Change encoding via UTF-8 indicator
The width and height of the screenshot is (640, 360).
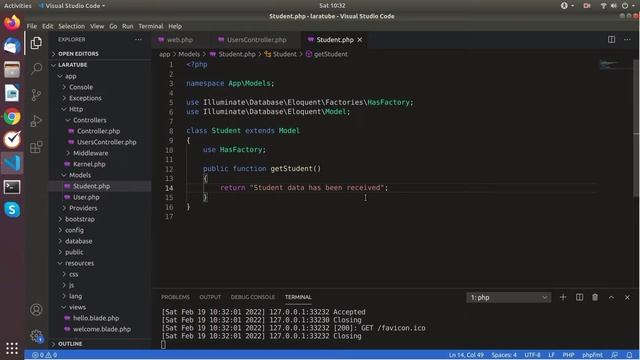532,355
